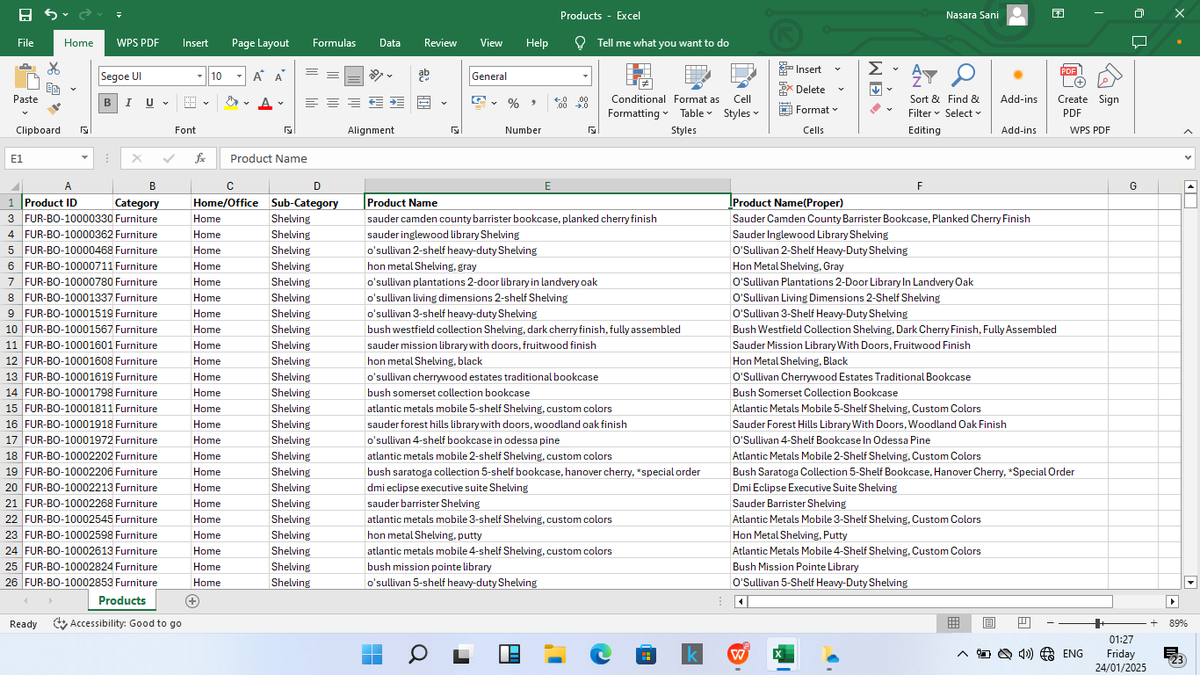Open Find & Select

[964, 92]
